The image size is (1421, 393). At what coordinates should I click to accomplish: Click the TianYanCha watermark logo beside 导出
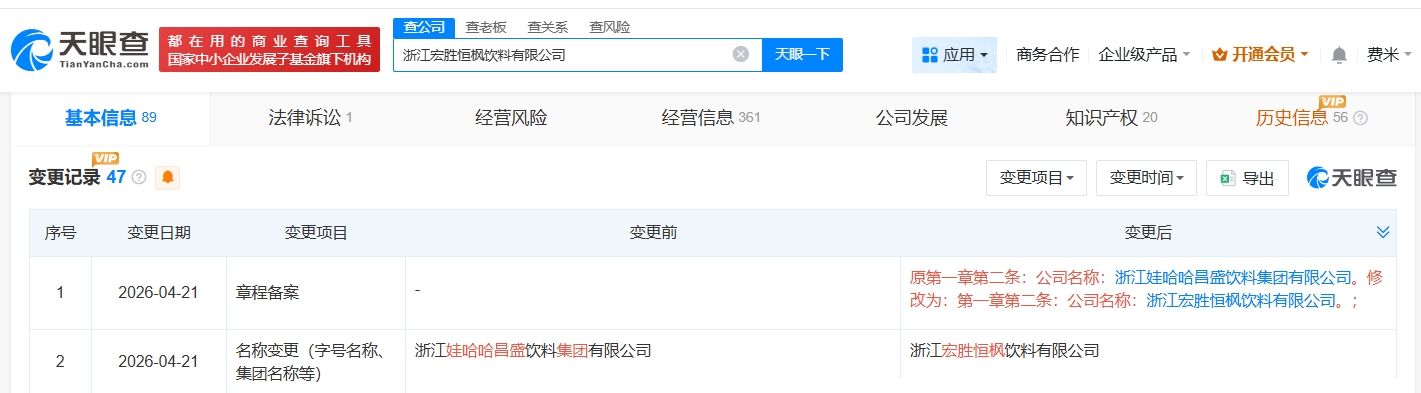point(1352,178)
